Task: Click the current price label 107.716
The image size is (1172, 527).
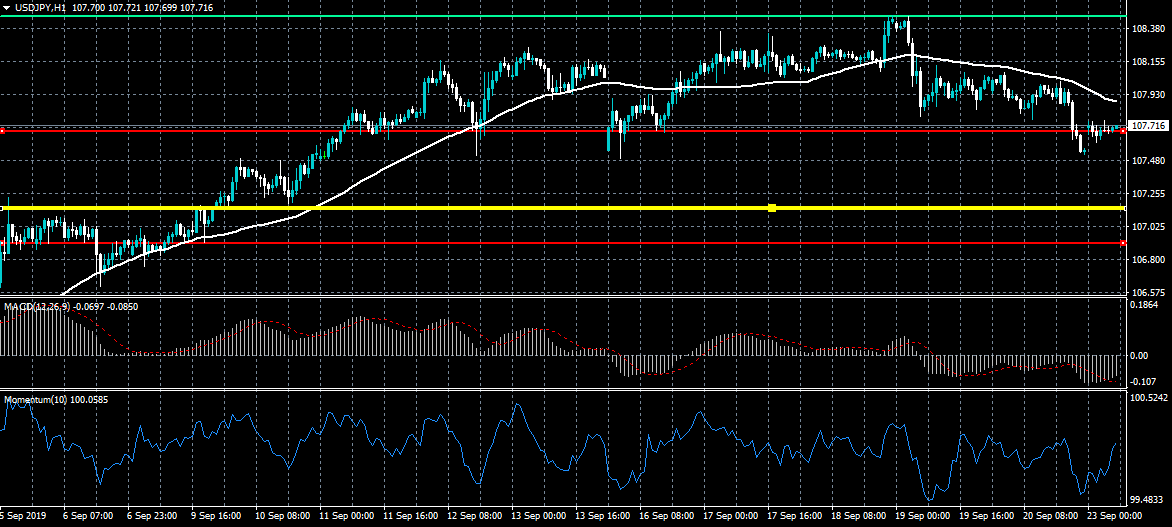Action: pyautogui.click(x=1148, y=126)
